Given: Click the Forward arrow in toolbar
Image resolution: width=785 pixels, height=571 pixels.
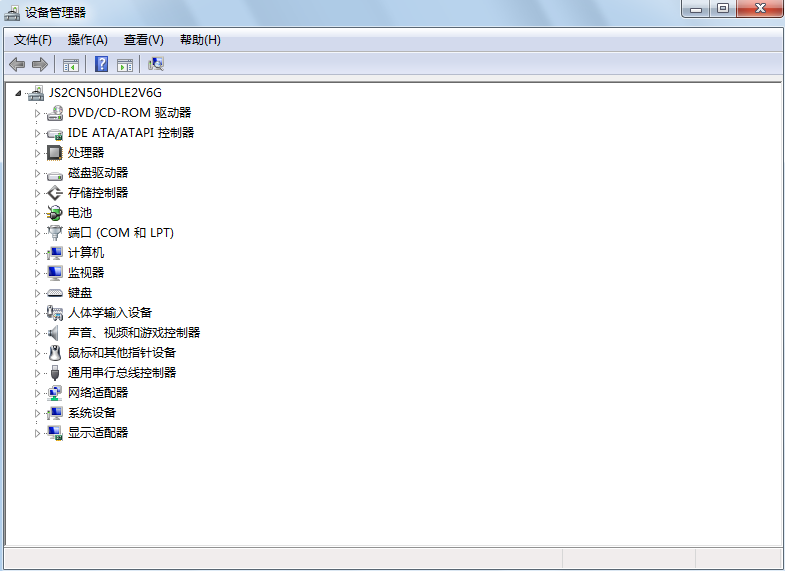Looking at the screenshot, I should tap(40, 64).
